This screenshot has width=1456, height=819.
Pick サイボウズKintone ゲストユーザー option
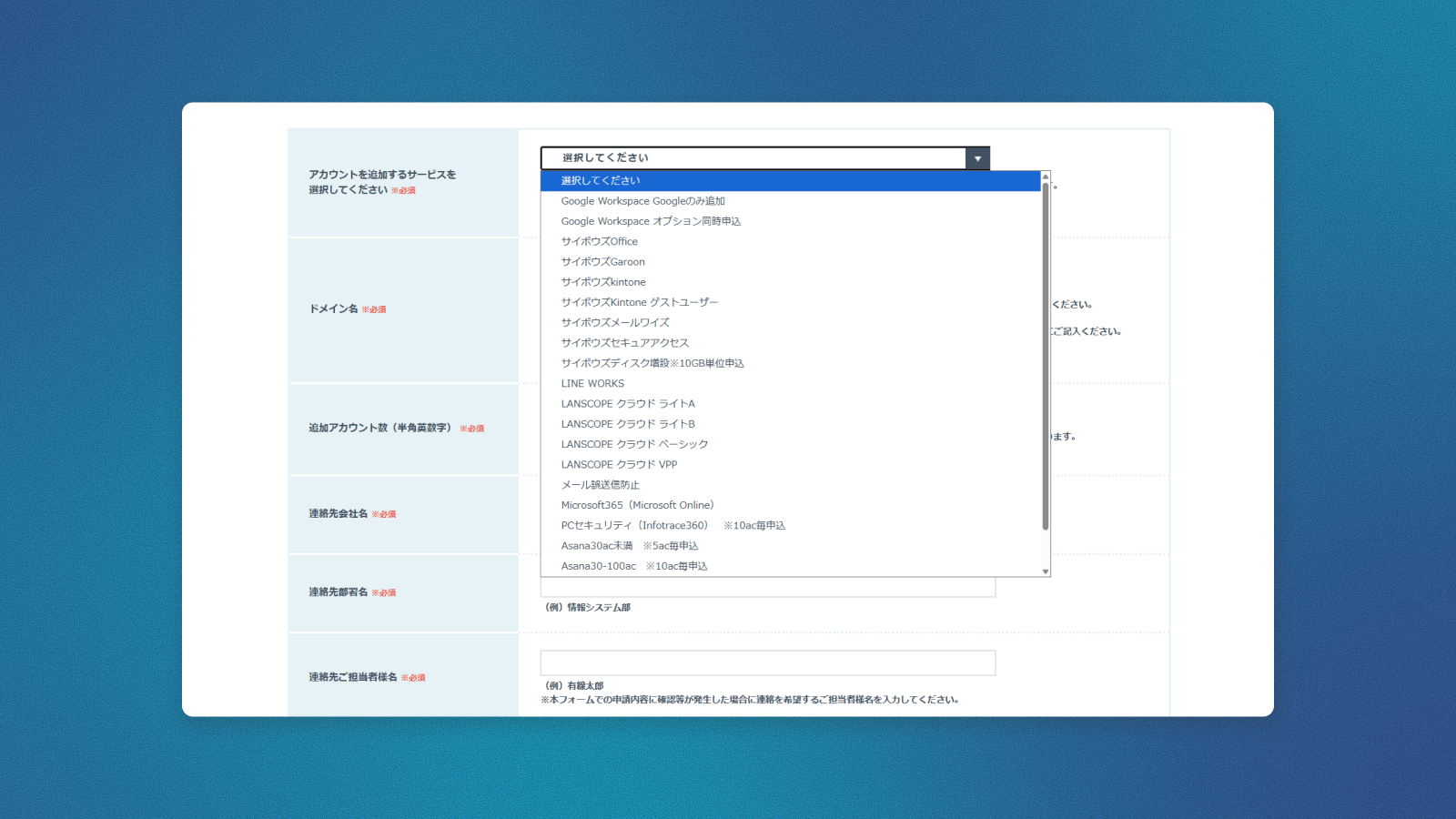(791, 302)
